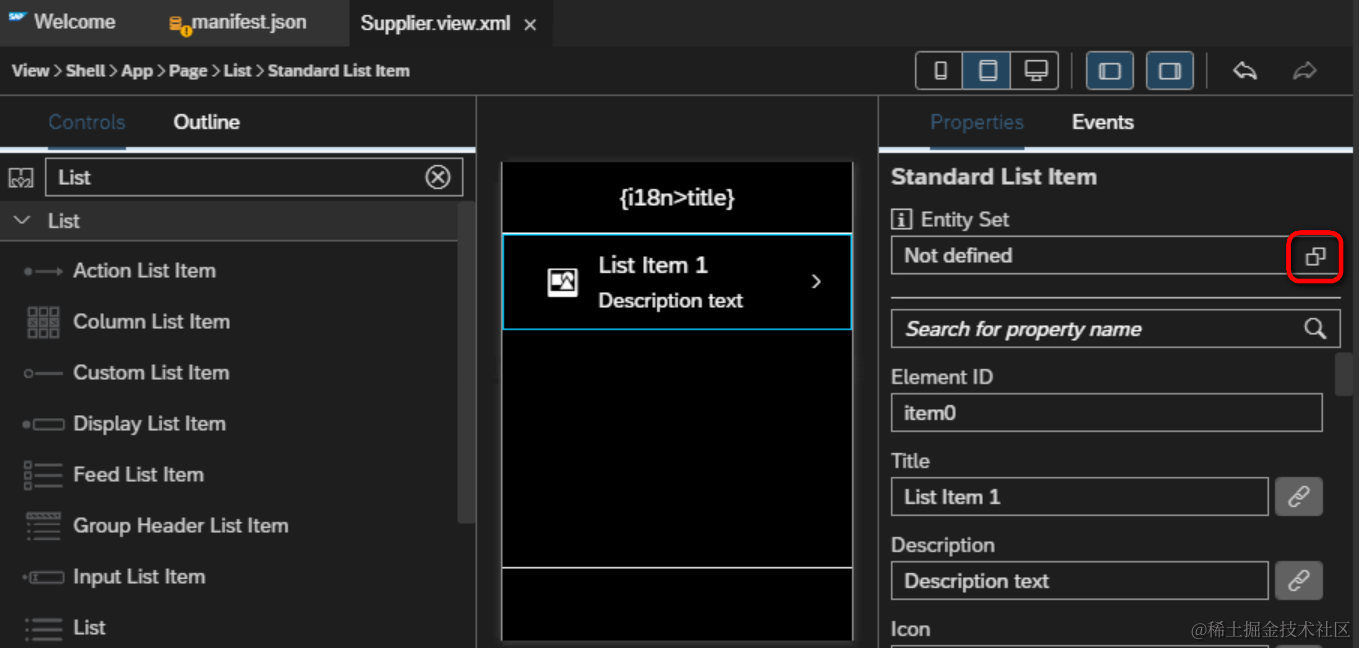Image resolution: width=1359 pixels, height=648 pixels.
Task: Undo the last change
Action: [1245, 71]
